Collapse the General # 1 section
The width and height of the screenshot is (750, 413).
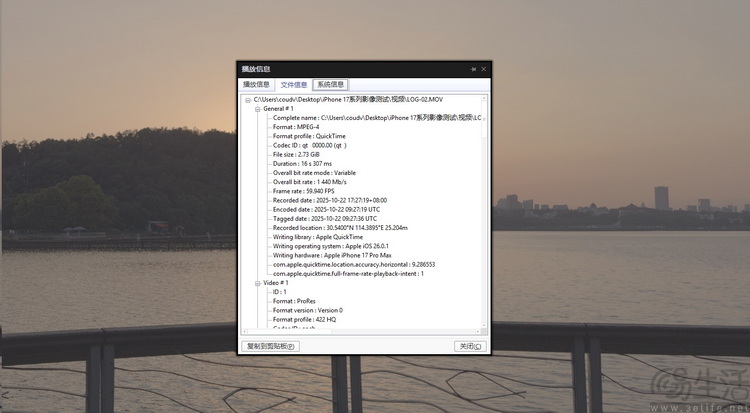(x=257, y=109)
